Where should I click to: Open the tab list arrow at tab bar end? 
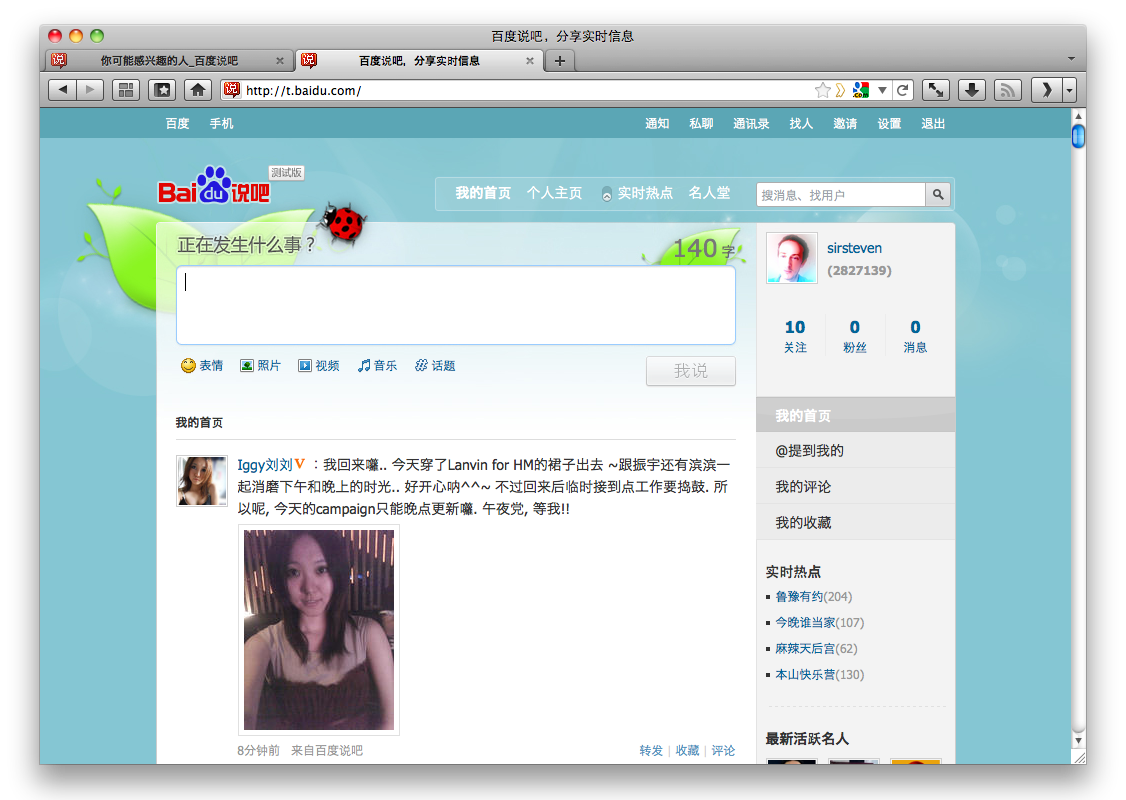point(1071,59)
